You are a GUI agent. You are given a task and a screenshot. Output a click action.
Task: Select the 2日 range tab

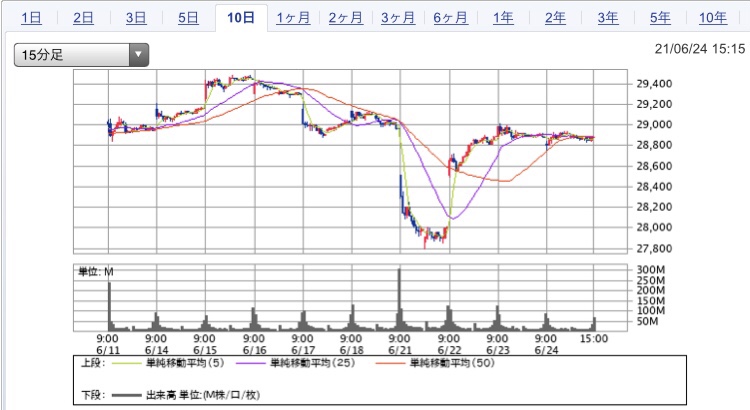tap(84, 18)
